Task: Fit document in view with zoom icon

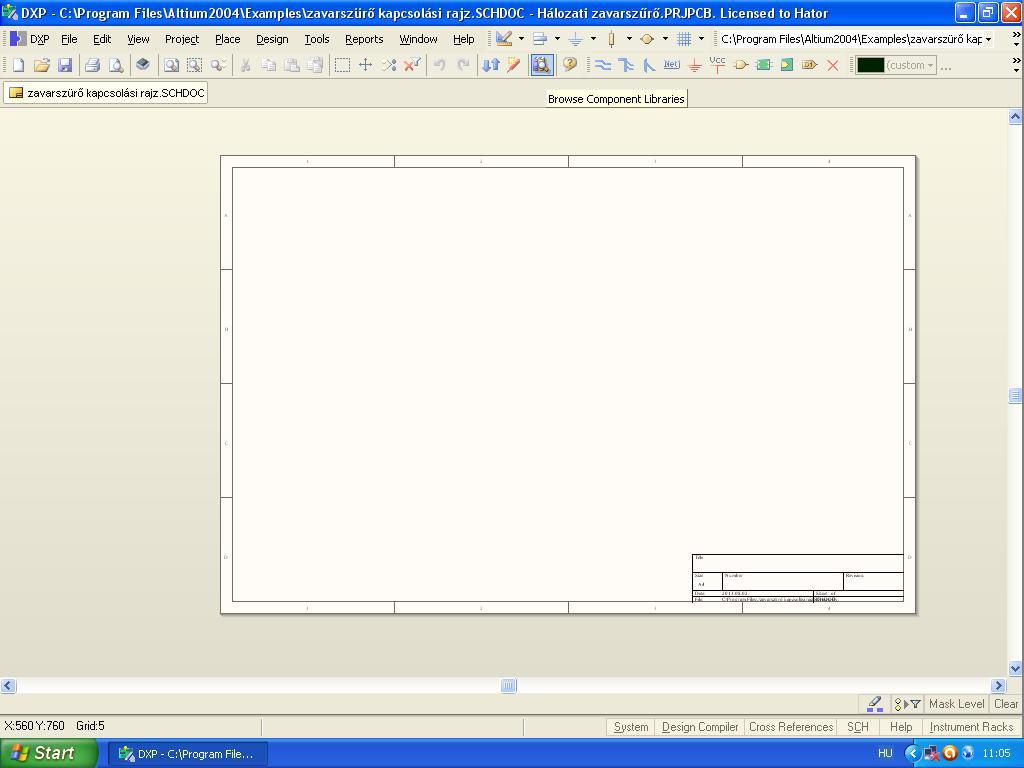Action: pos(171,65)
